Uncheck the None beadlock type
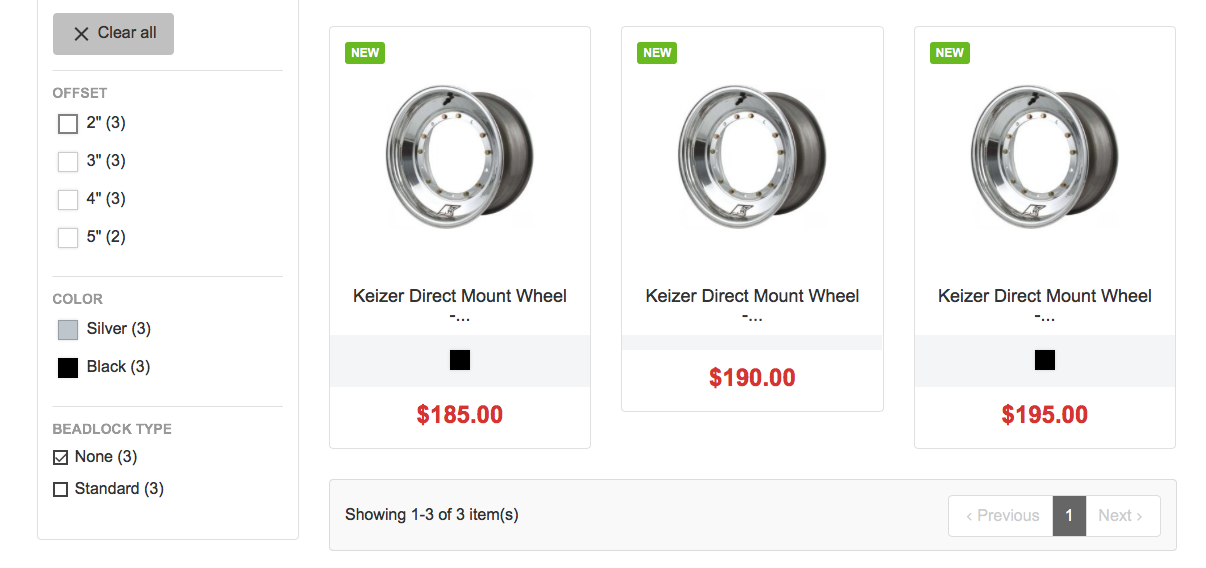 (x=61, y=458)
